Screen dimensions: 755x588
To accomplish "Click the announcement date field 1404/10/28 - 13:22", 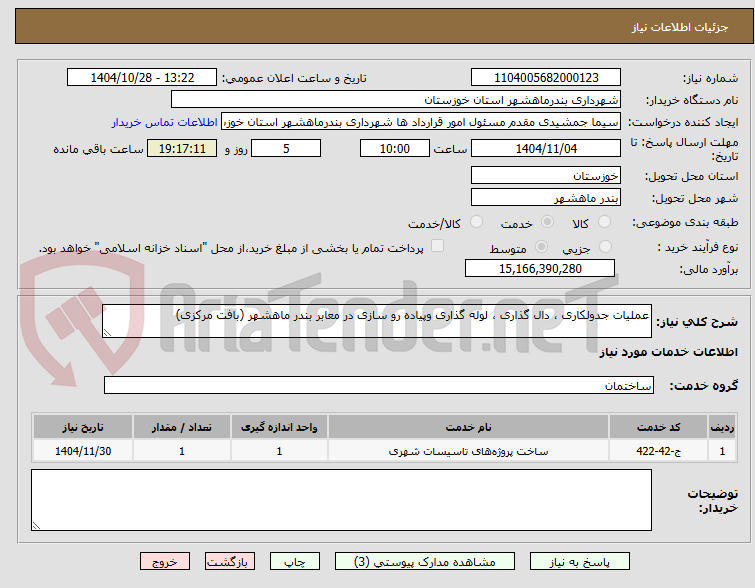I will pyautogui.click(x=142, y=78).
